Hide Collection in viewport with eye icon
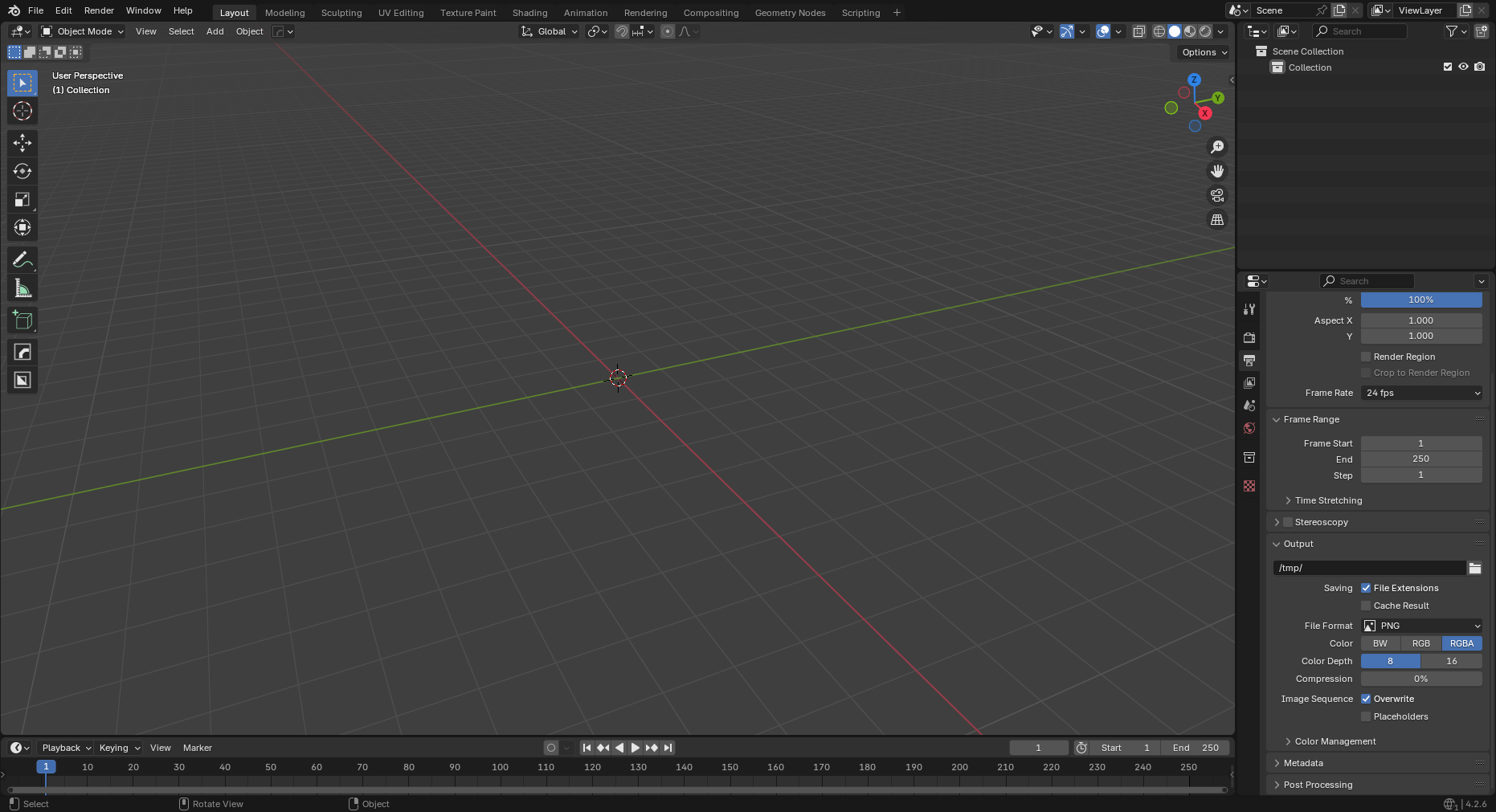Screen dimensions: 1496x812 click(1463, 67)
